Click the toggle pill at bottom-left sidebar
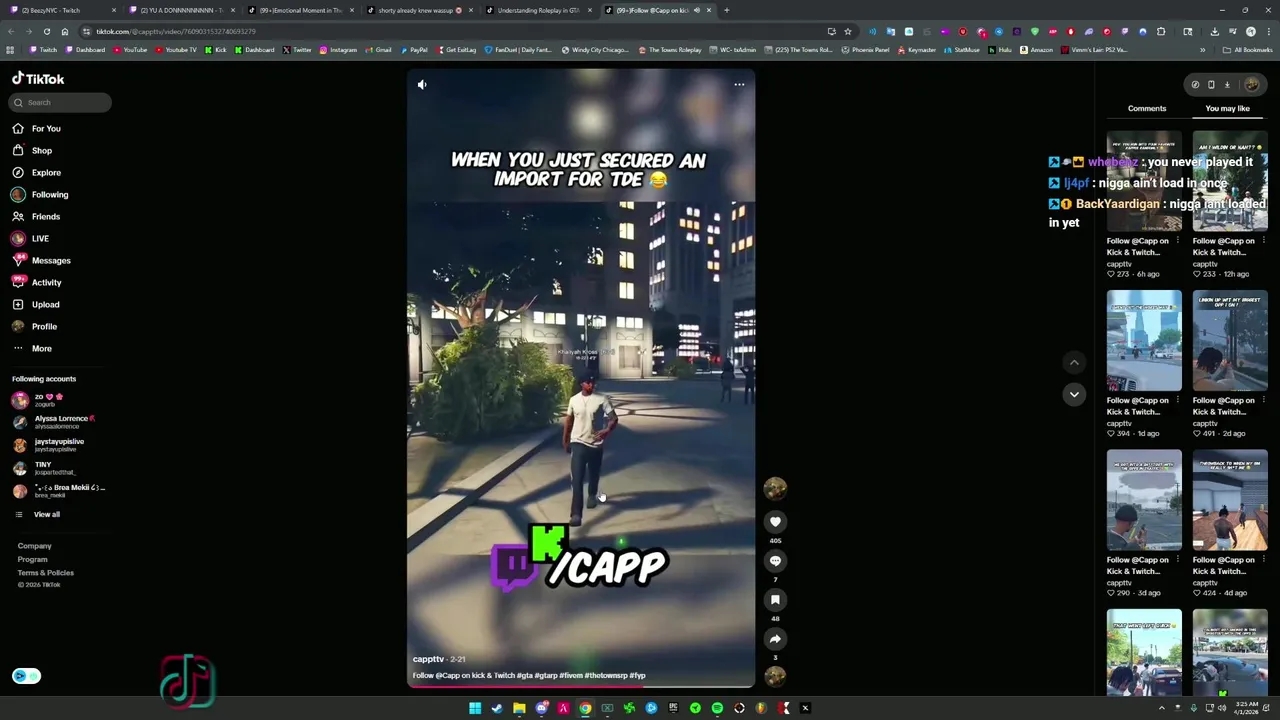The image size is (1280, 720). tap(26, 676)
